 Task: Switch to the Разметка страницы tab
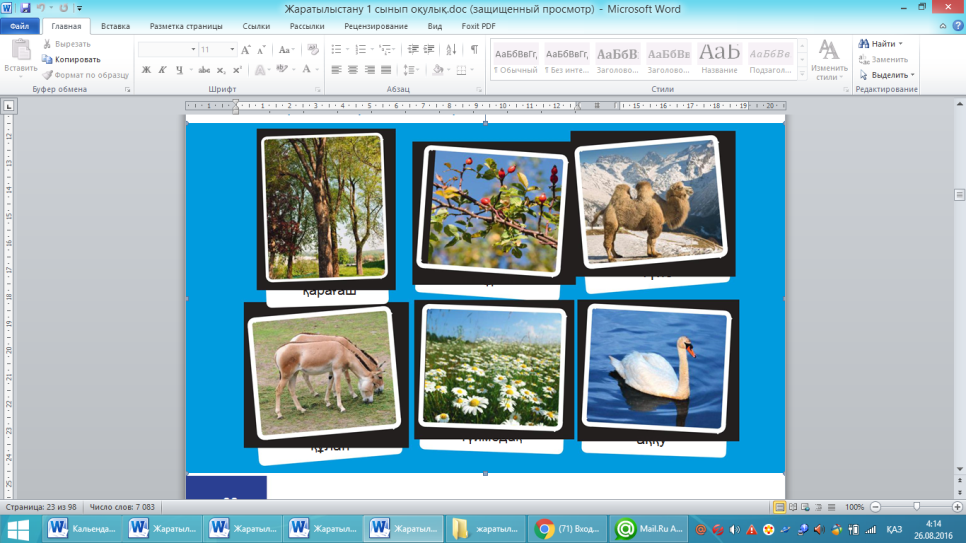(186, 27)
